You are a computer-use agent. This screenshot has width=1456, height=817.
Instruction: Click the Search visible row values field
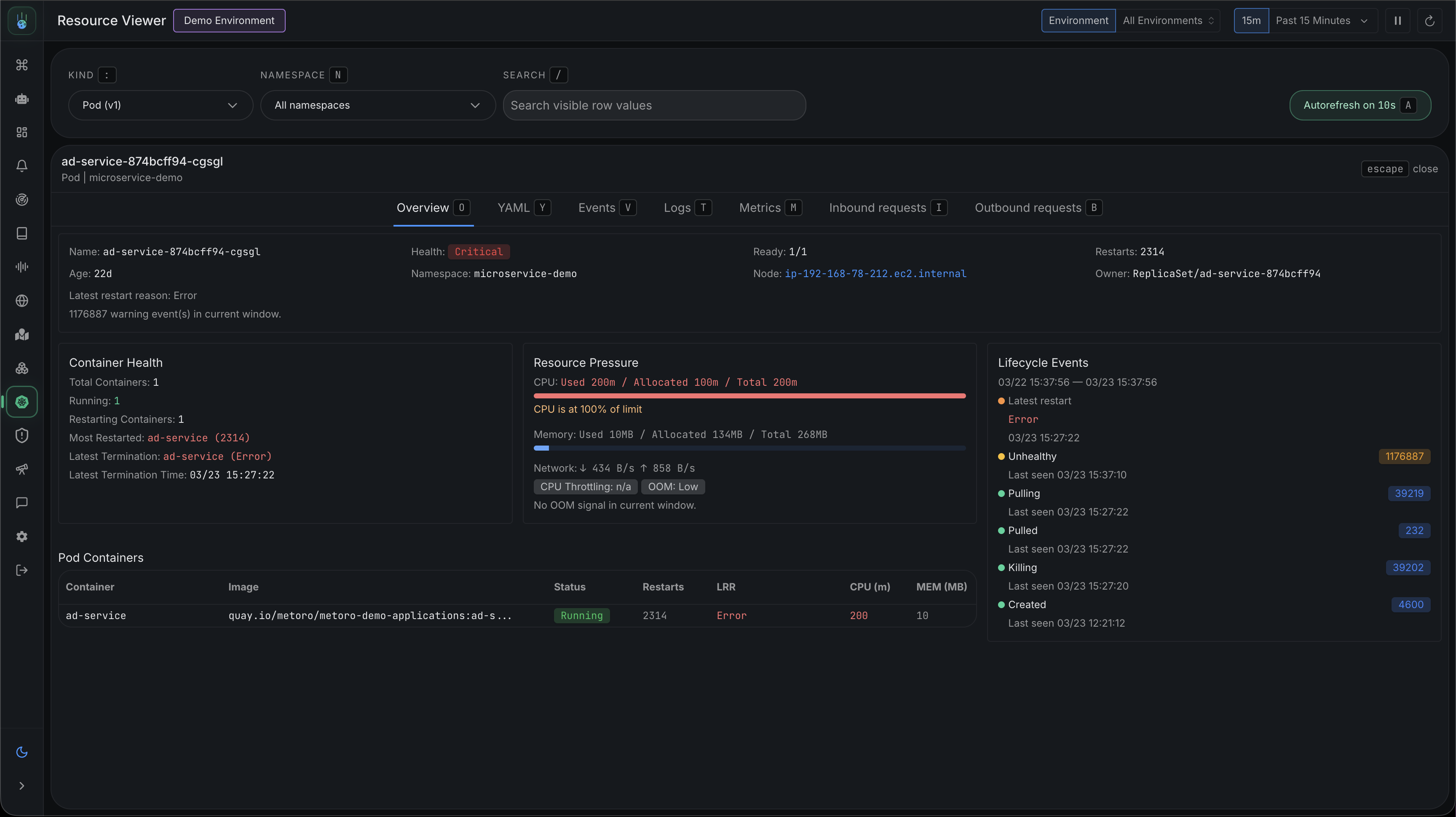[654, 105]
